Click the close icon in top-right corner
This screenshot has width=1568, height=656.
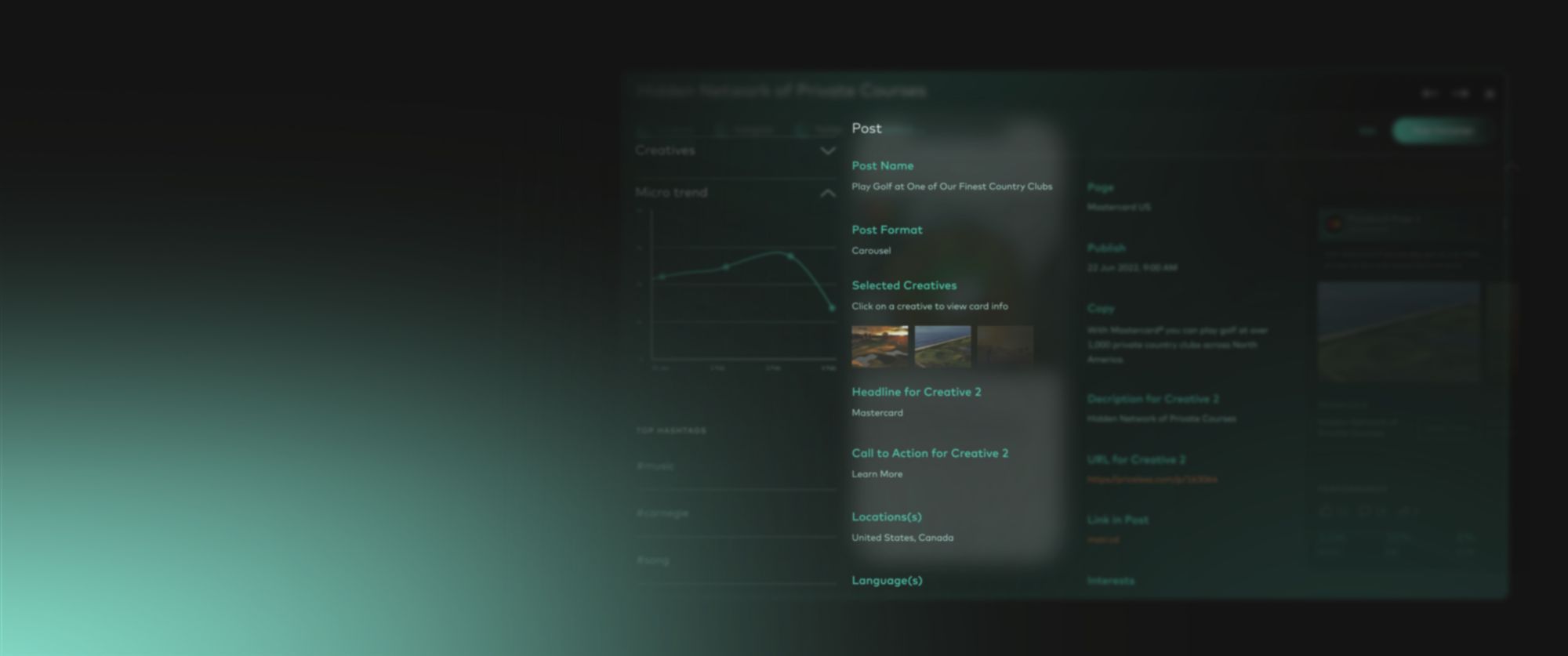point(1490,94)
